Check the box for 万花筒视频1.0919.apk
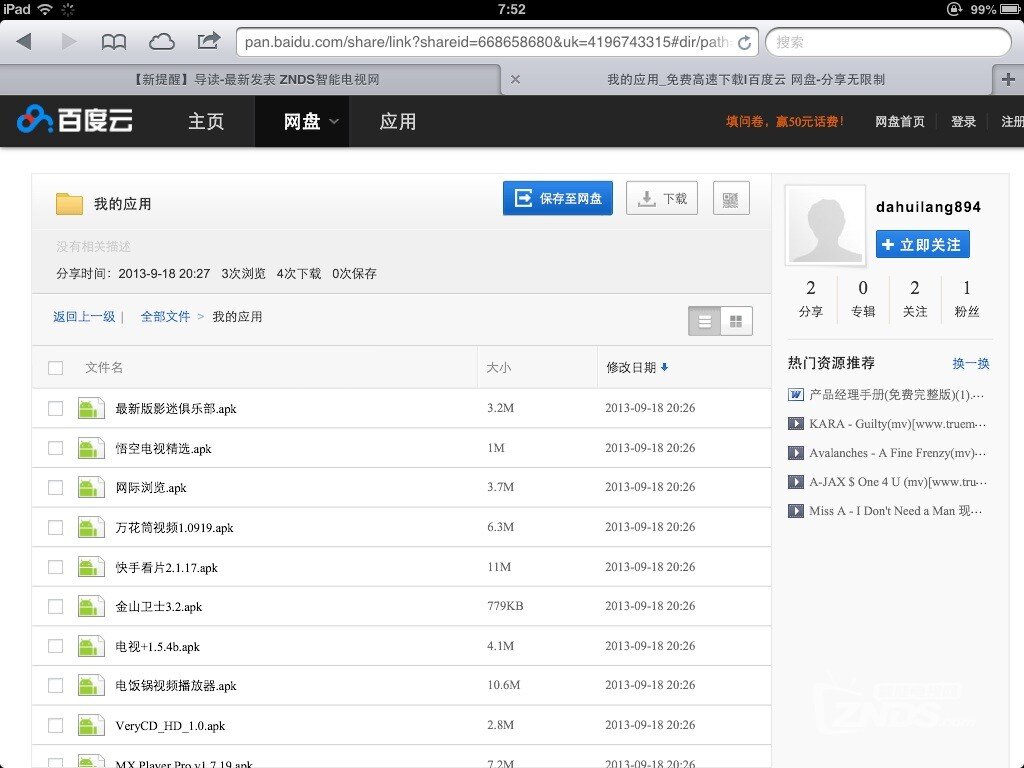The width and height of the screenshot is (1024, 768). [56, 527]
